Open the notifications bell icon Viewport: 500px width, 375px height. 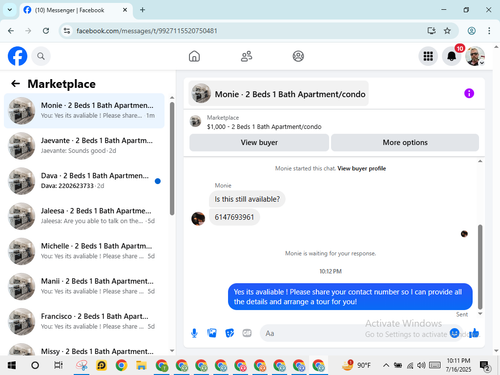click(x=452, y=56)
